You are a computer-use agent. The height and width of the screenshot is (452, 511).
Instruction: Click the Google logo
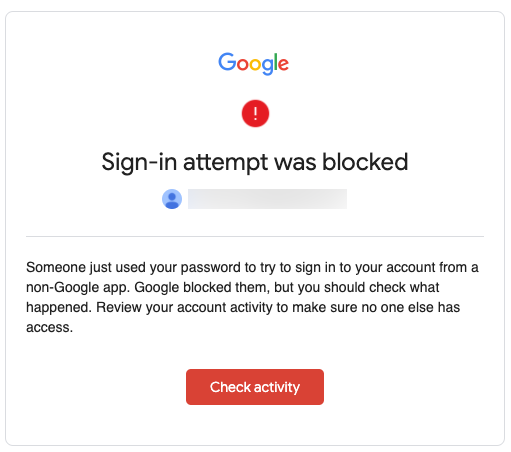coord(253,63)
